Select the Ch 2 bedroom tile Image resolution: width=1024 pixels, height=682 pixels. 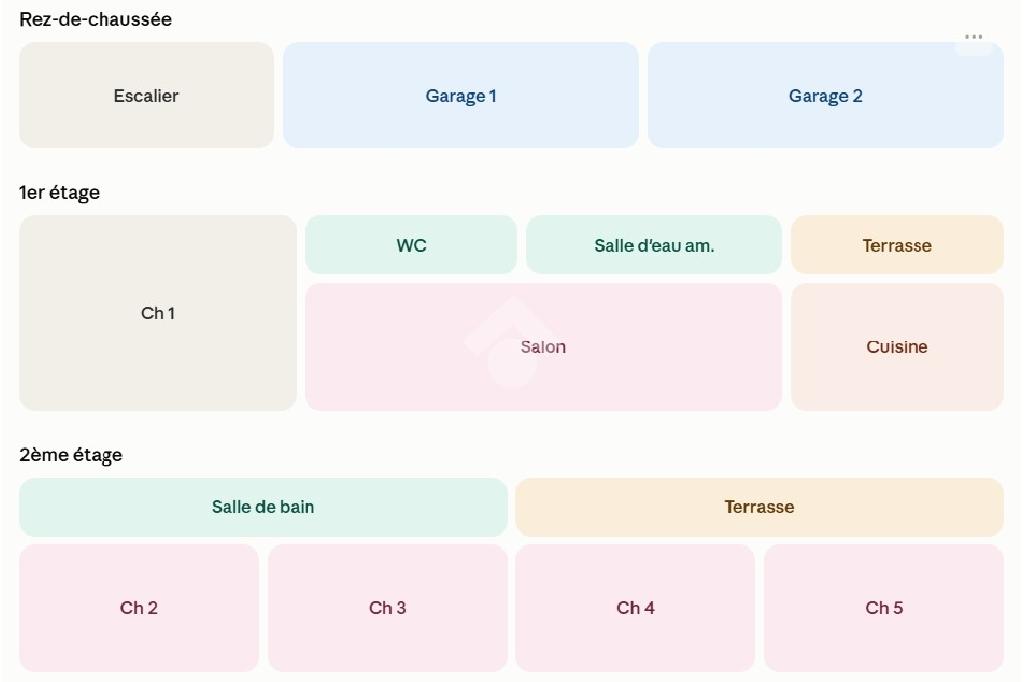(x=138, y=608)
